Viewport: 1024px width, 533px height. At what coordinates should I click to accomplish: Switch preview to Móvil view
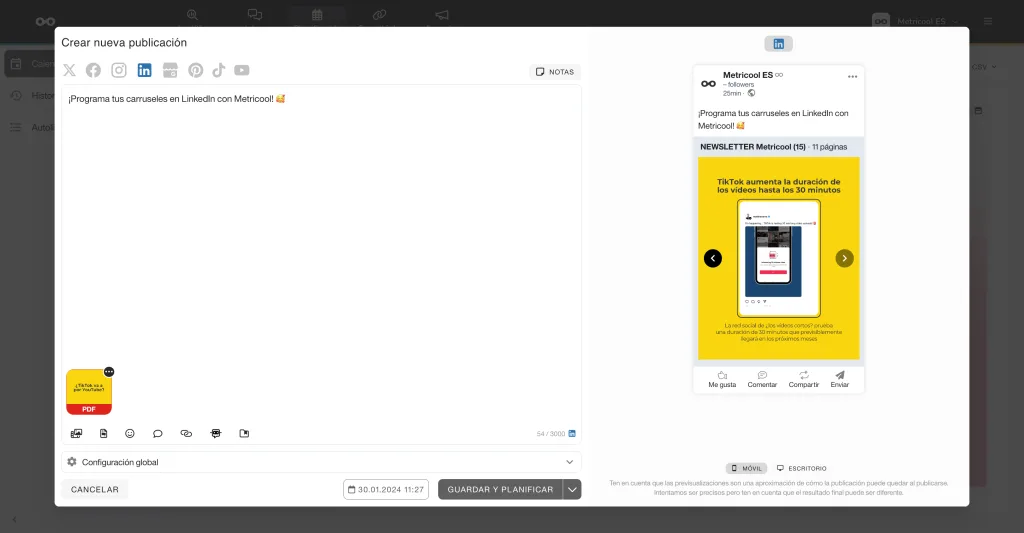[x=746, y=468]
